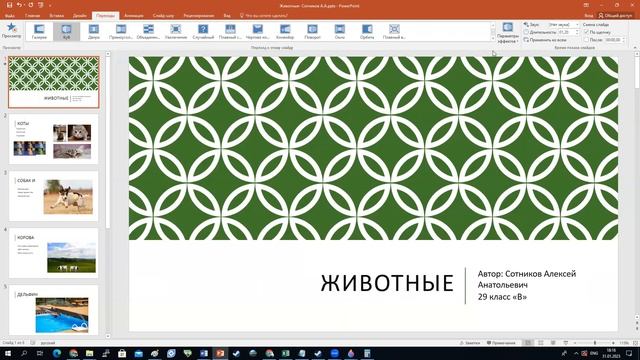Click the After time input field
Screen dimensions: 640x360
point(612,40)
